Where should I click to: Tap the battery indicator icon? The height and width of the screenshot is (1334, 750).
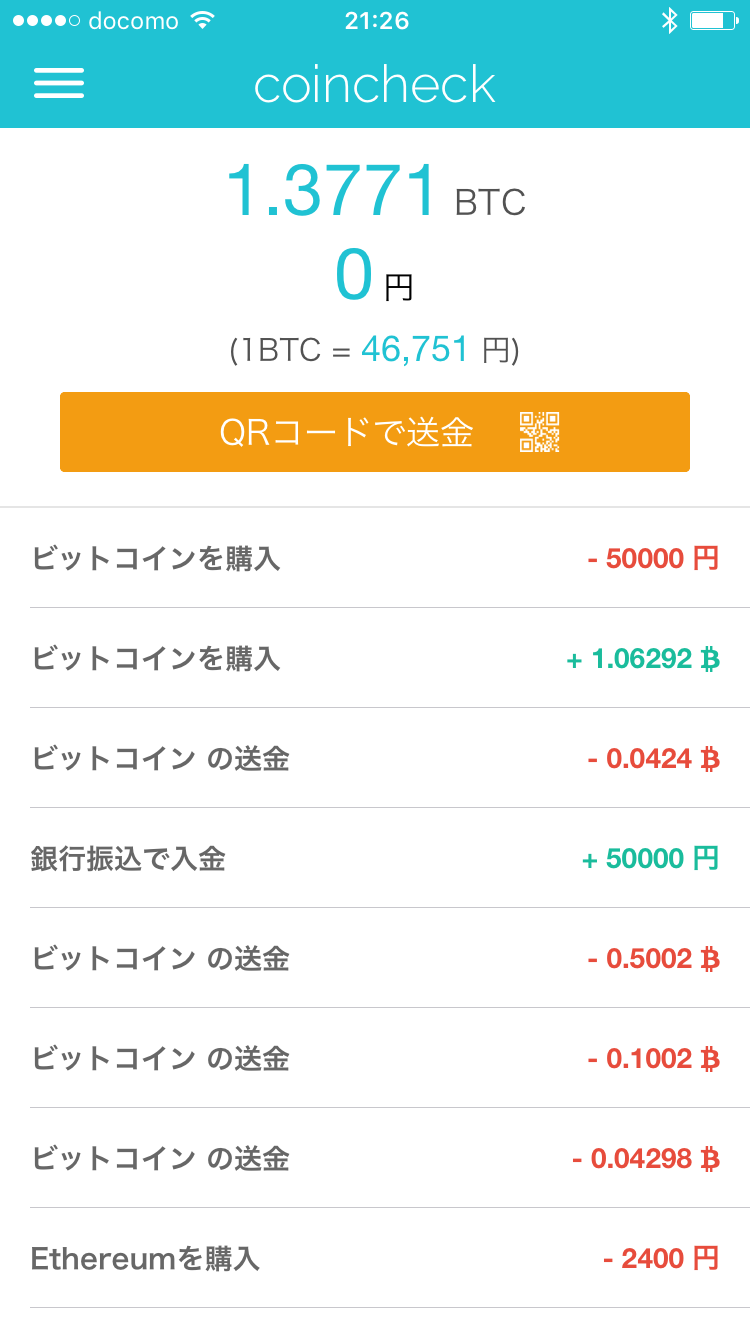712,21
